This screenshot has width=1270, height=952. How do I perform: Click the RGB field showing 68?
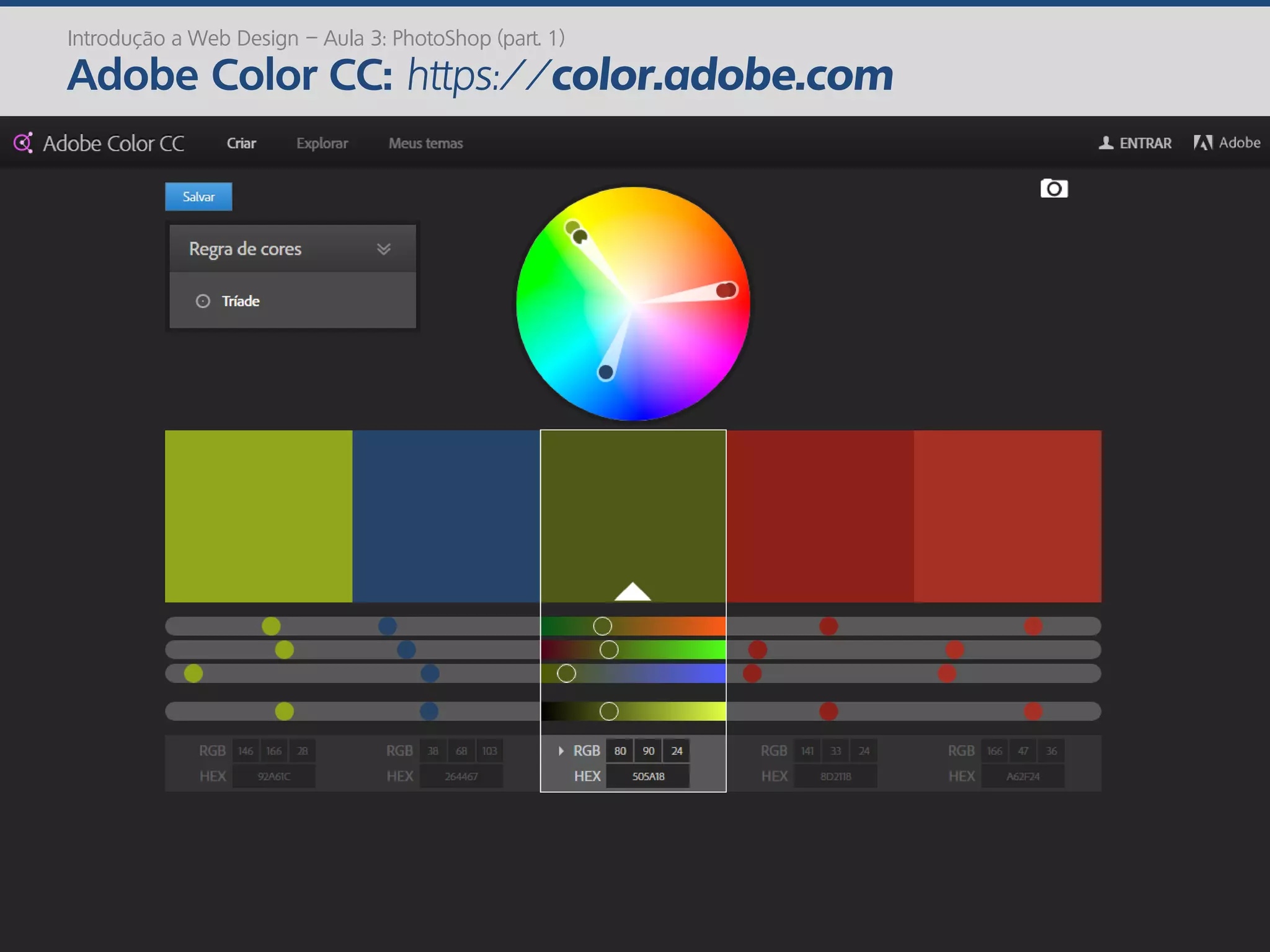coord(461,751)
